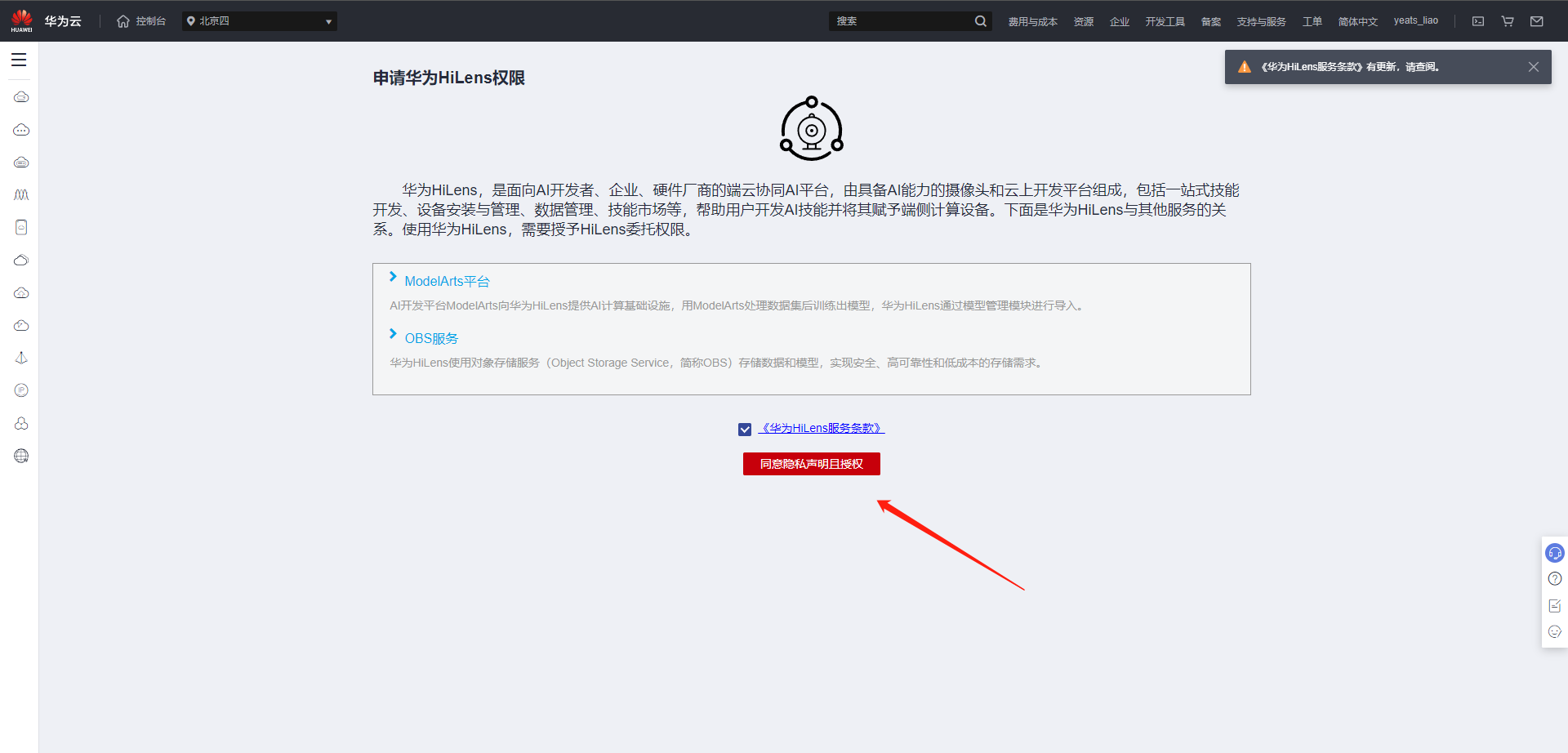This screenshot has width=1568, height=753.
Task: Open the globe domain sidebar icon
Action: [21, 456]
